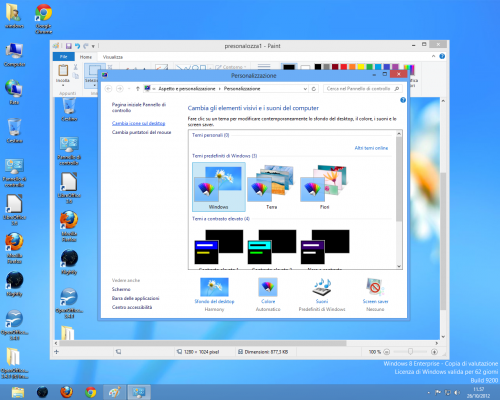
Task: Open Customize Quick Access Toolbar arrow in Paint
Action: coord(93,46)
